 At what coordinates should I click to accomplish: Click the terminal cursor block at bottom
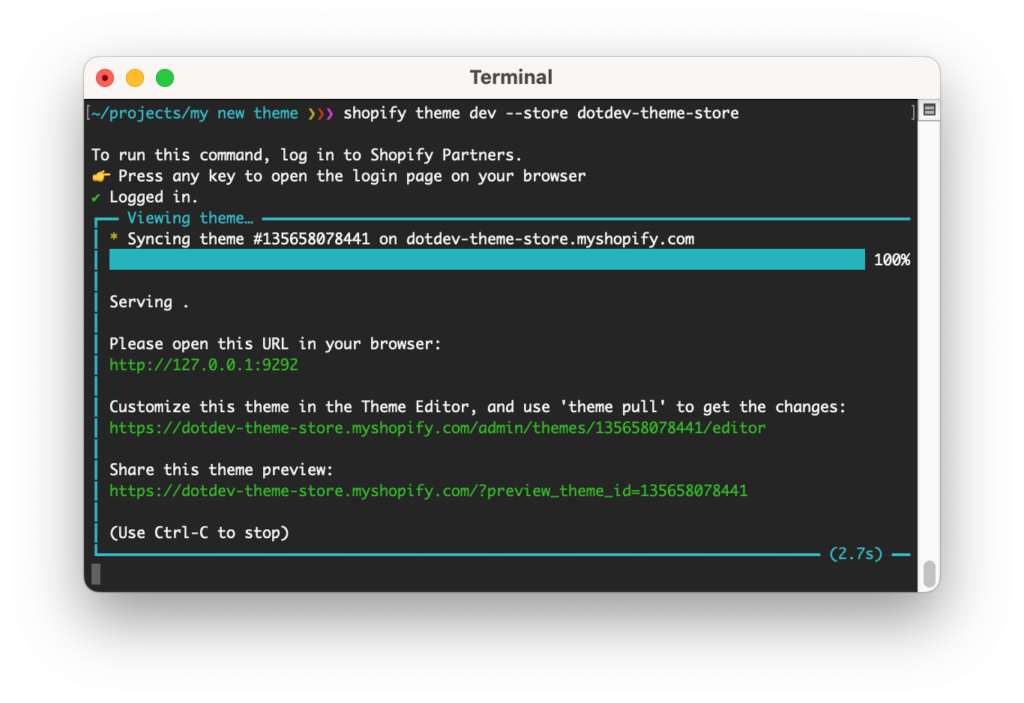tap(96, 574)
